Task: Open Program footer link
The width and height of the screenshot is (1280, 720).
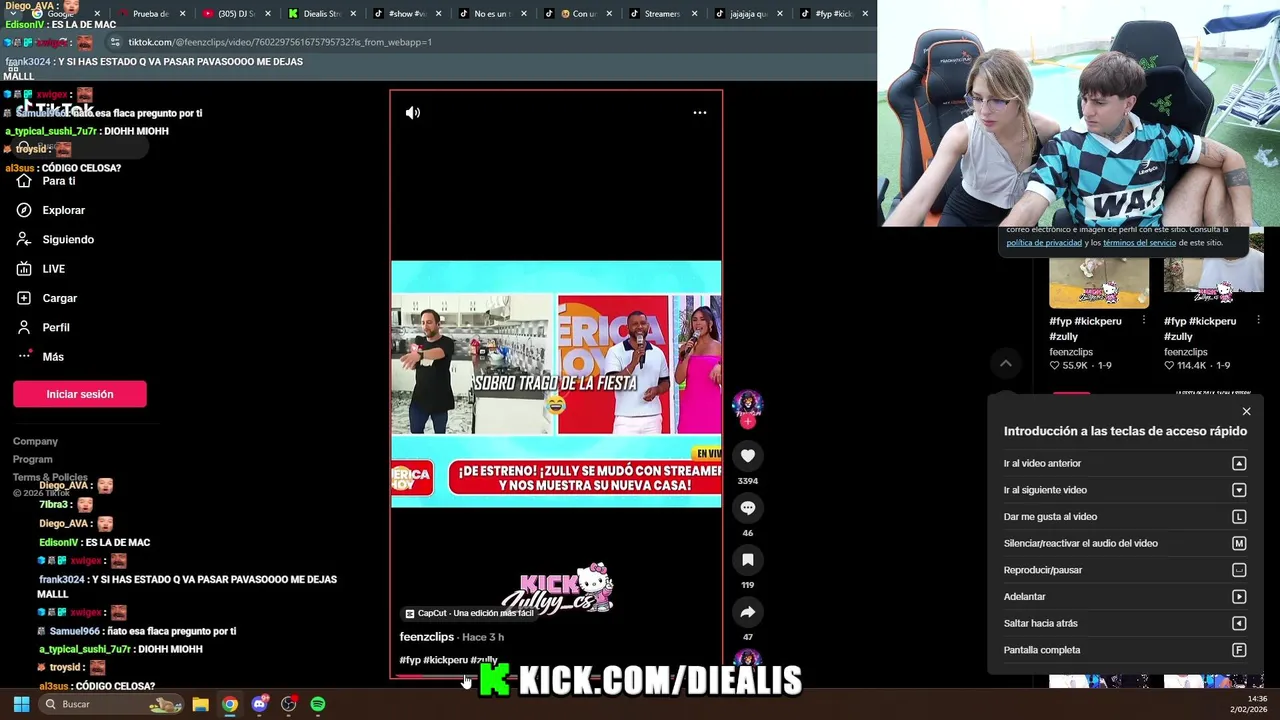Action: [33, 459]
